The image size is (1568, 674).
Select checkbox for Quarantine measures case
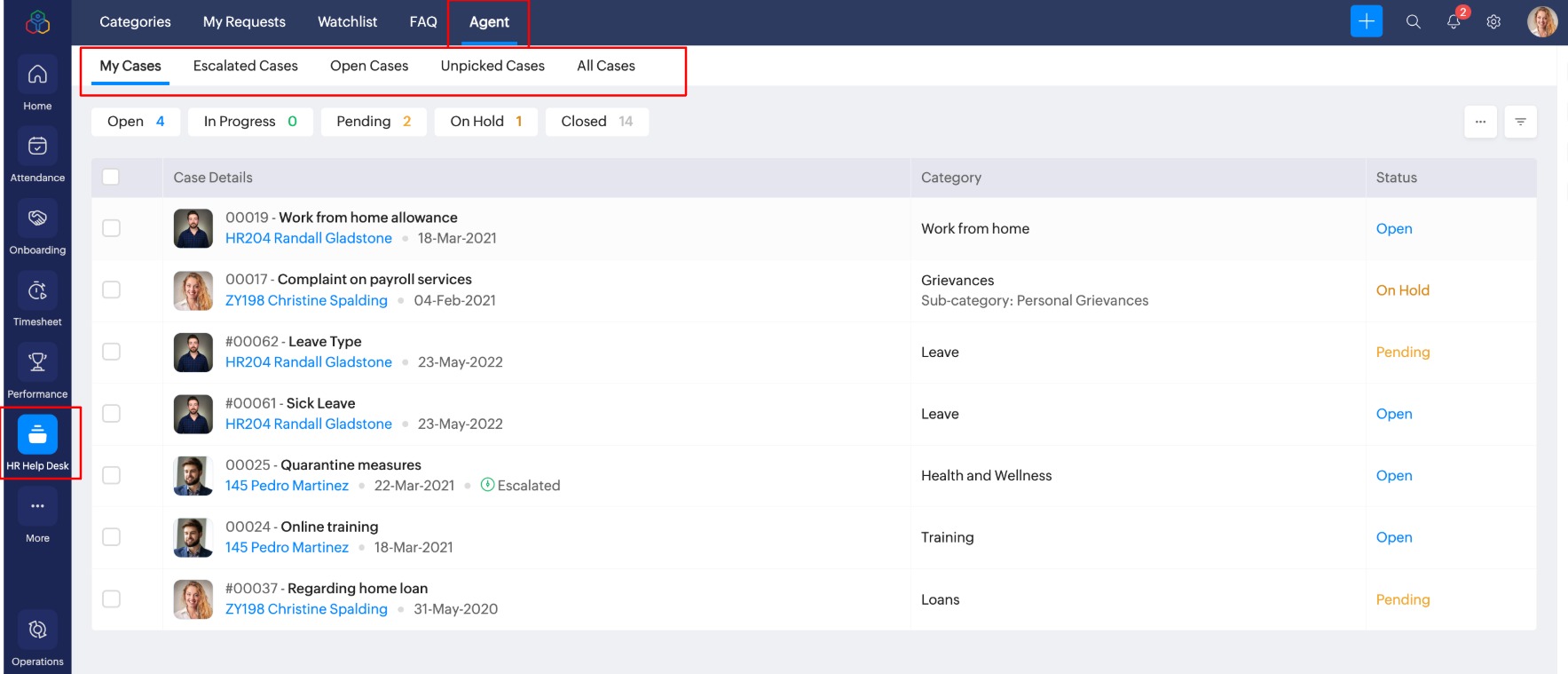(x=111, y=475)
